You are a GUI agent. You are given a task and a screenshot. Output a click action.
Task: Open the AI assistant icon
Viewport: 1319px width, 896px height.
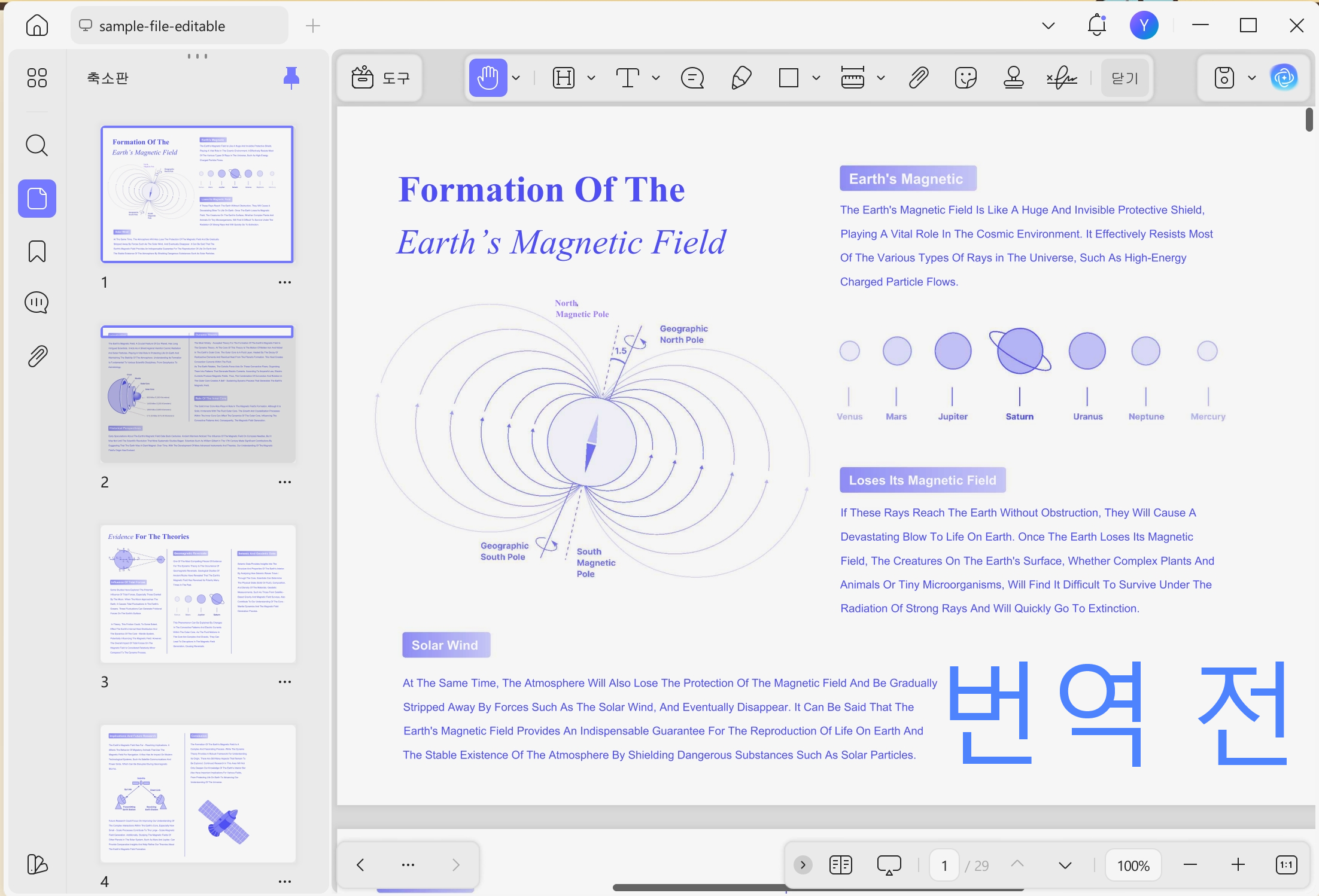1284,78
